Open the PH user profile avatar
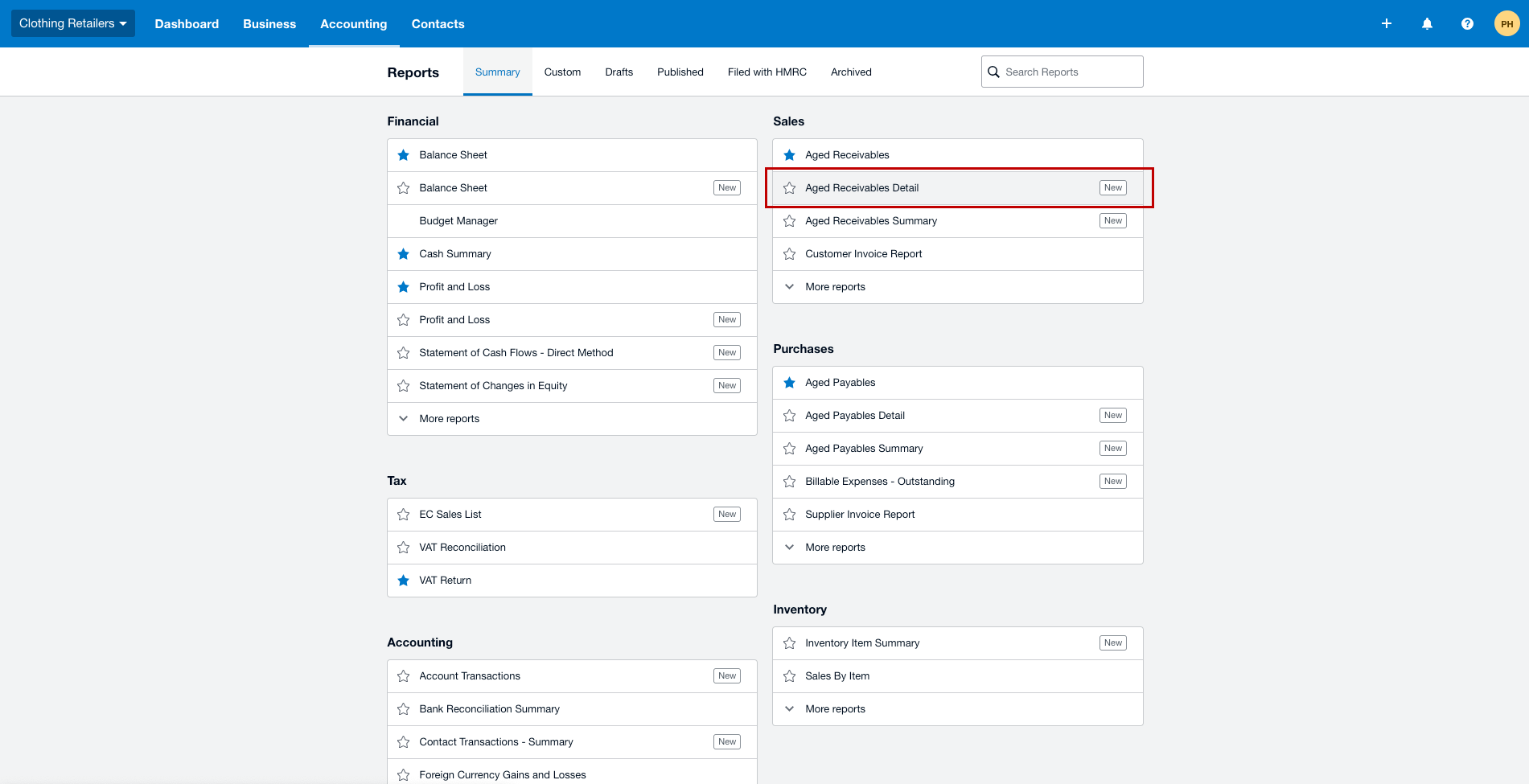 click(x=1506, y=24)
